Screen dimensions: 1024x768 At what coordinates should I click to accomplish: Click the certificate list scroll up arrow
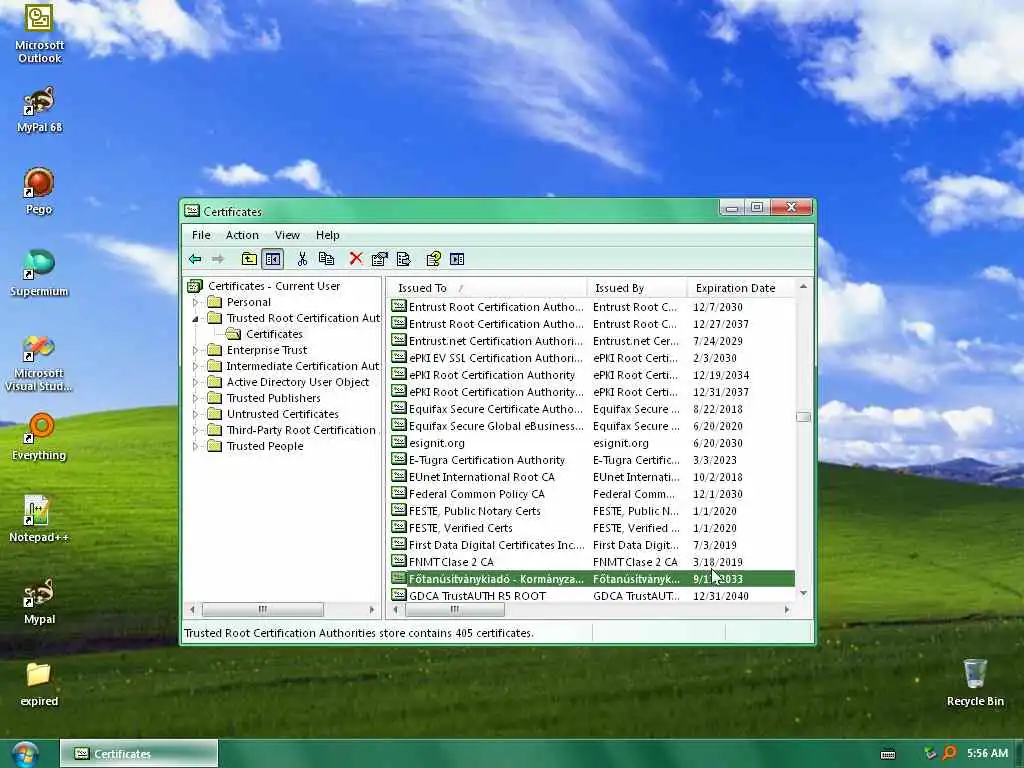[803, 287]
